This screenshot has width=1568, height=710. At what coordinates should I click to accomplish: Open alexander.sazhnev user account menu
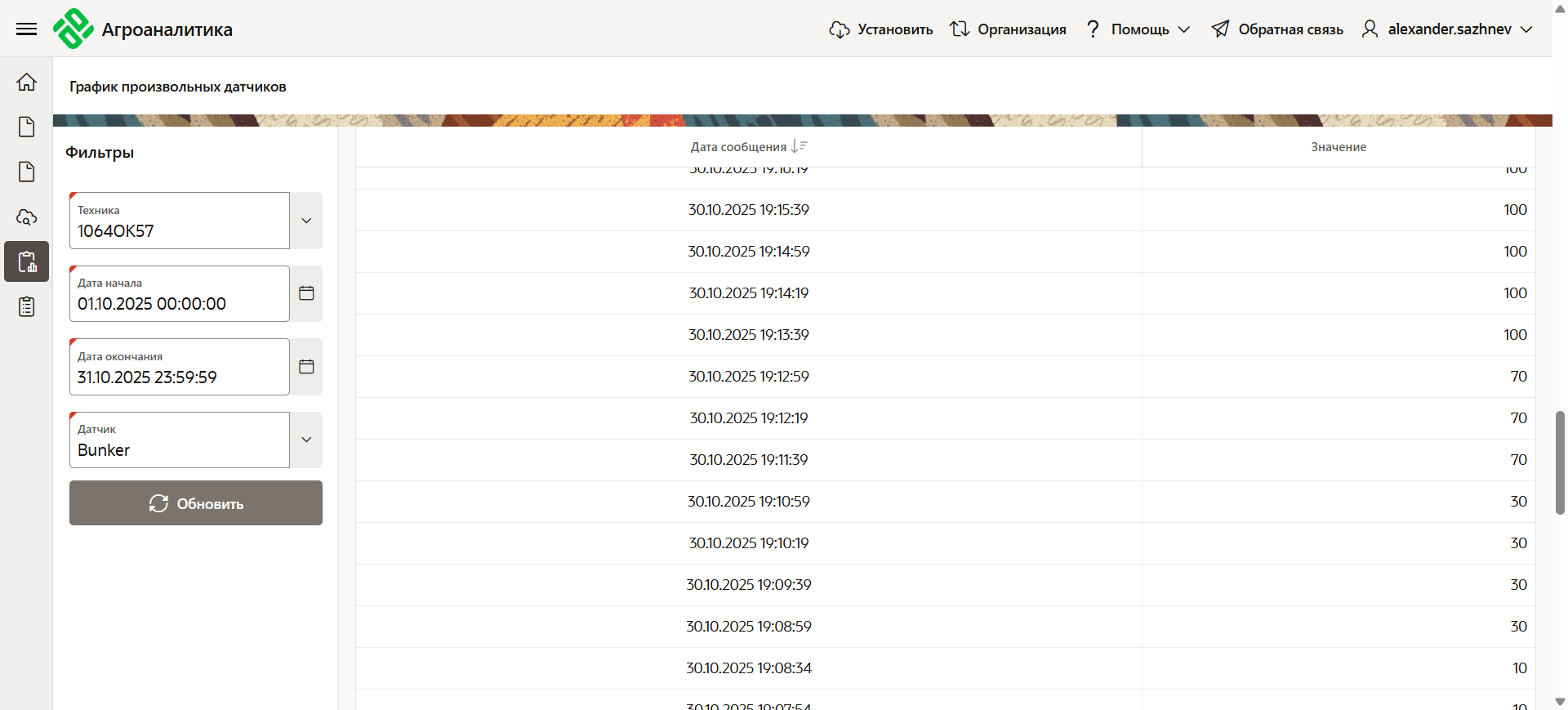click(x=1447, y=29)
